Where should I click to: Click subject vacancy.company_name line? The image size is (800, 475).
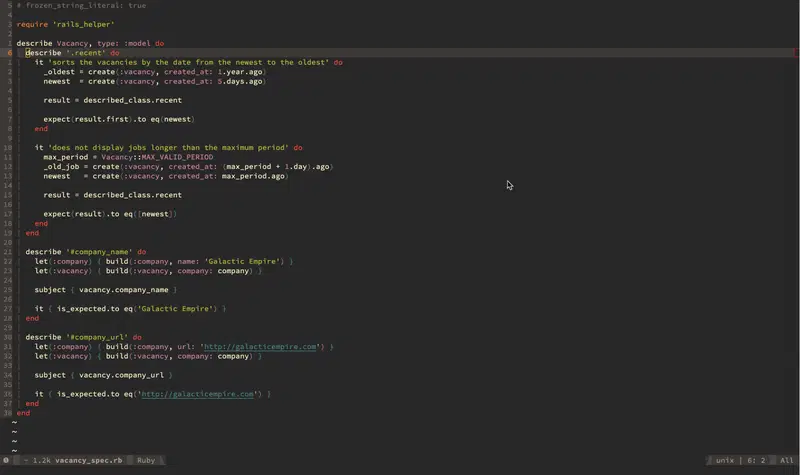[106, 290]
